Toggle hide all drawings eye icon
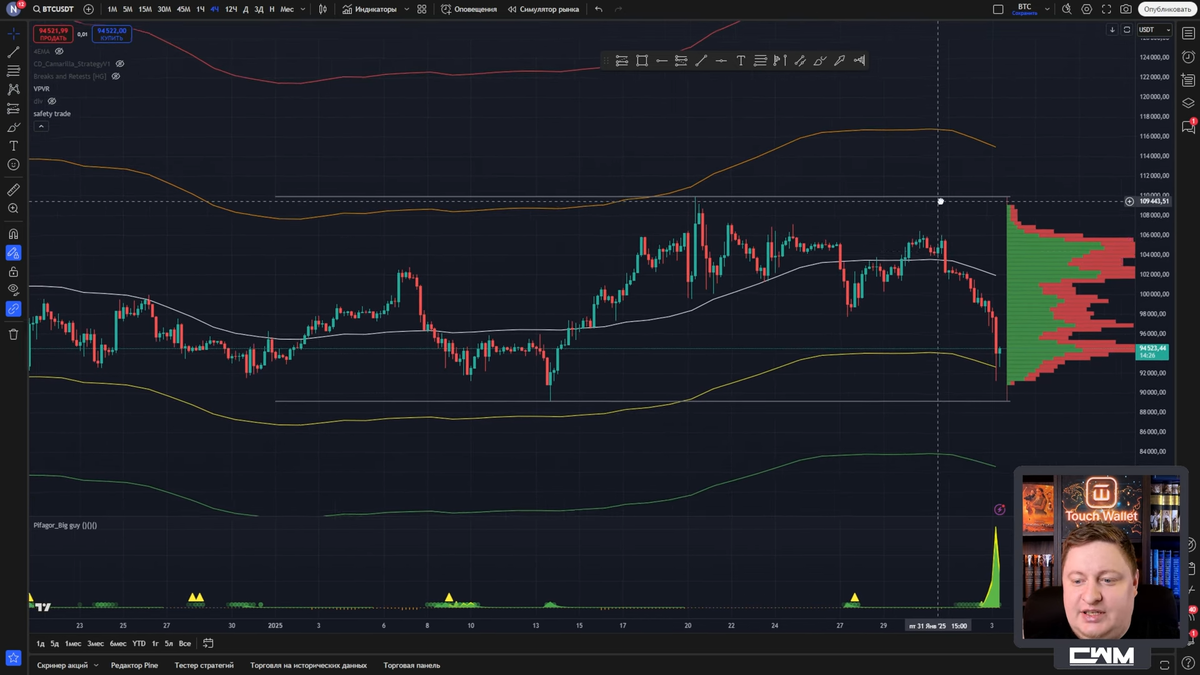 (x=14, y=290)
